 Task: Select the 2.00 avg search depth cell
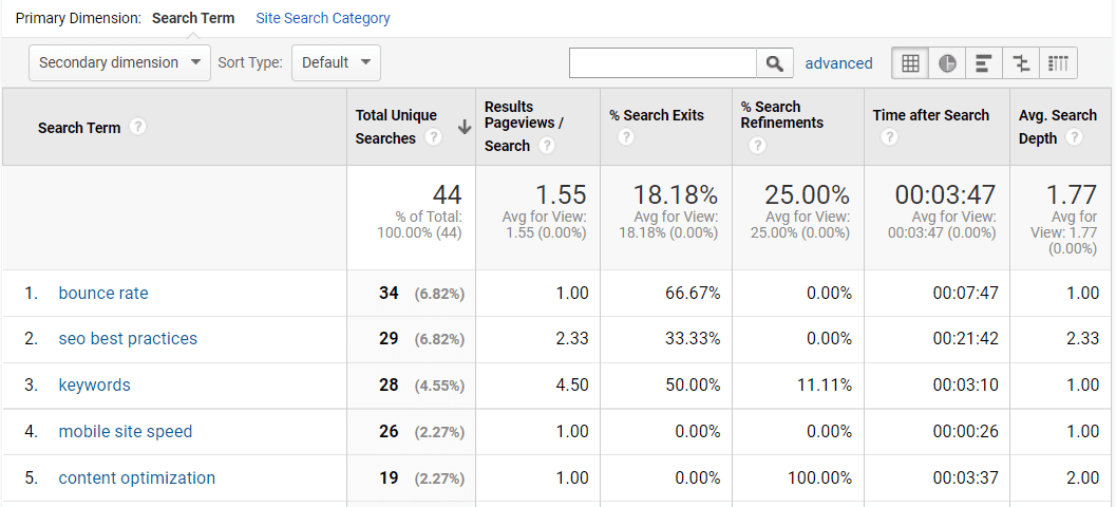coord(1083,478)
